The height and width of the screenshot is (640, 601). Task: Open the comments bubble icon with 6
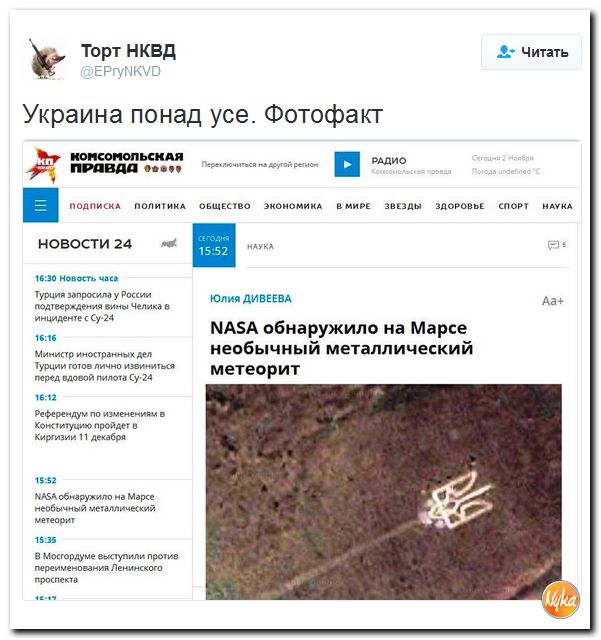556,245
